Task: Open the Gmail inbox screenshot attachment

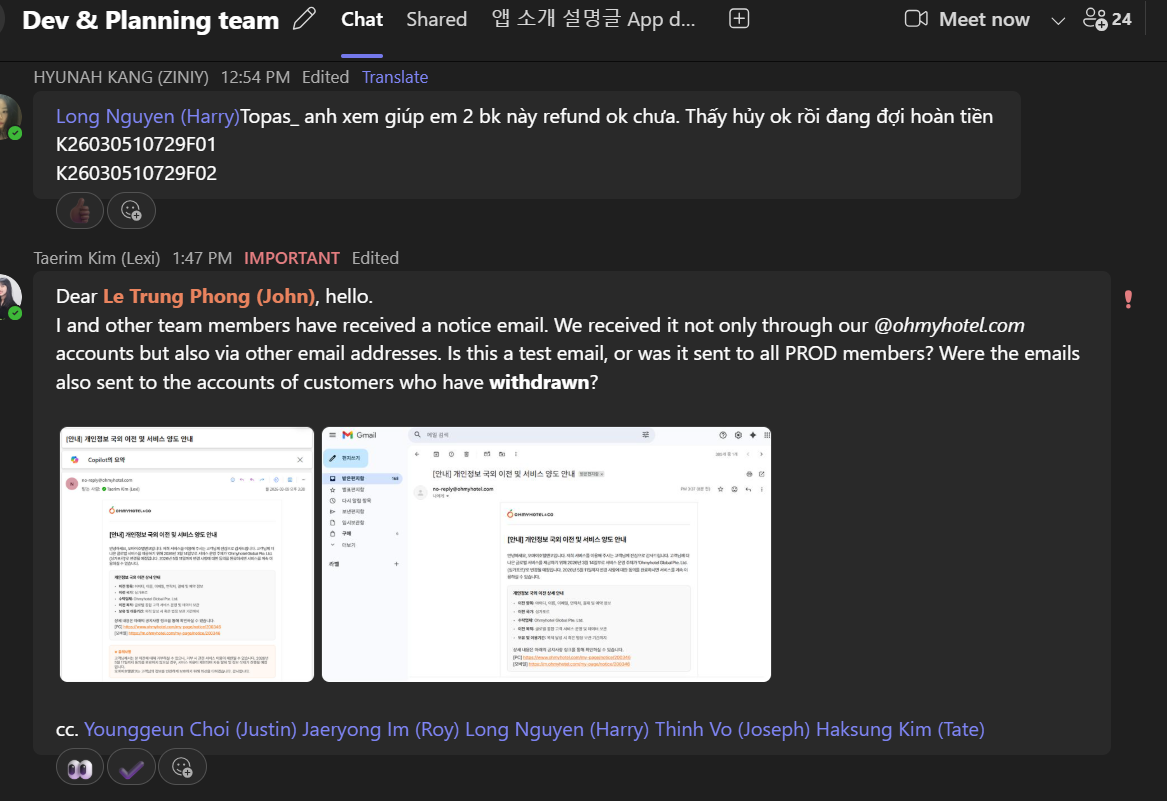Action: point(546,555)
